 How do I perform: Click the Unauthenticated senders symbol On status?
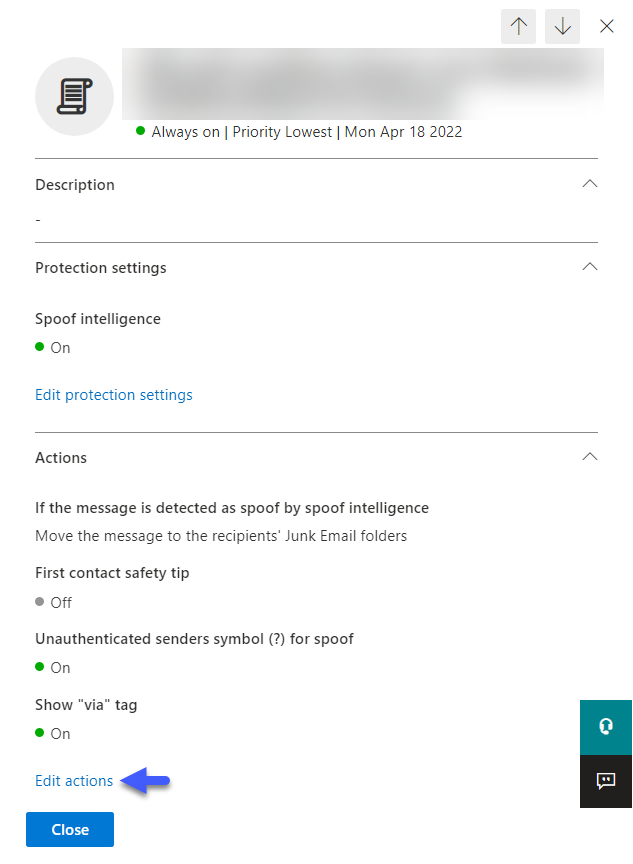[53, 668]
